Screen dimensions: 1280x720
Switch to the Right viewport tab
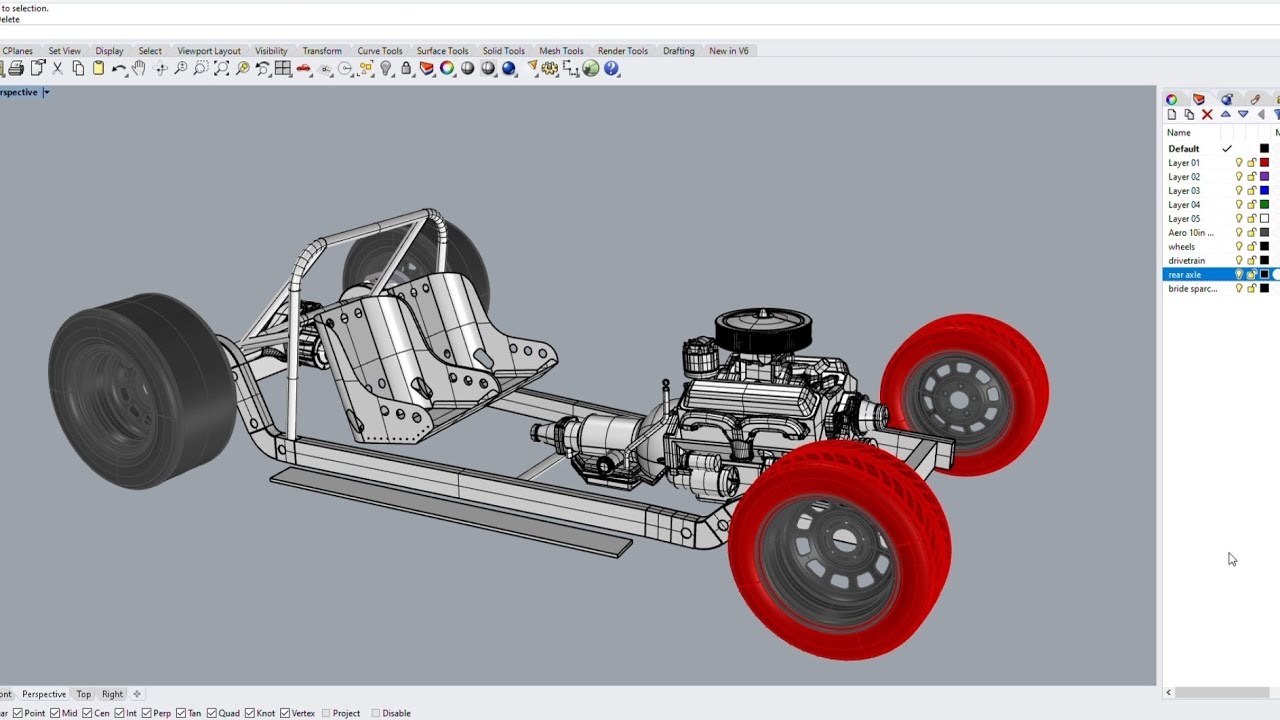(x=112, y=694)
